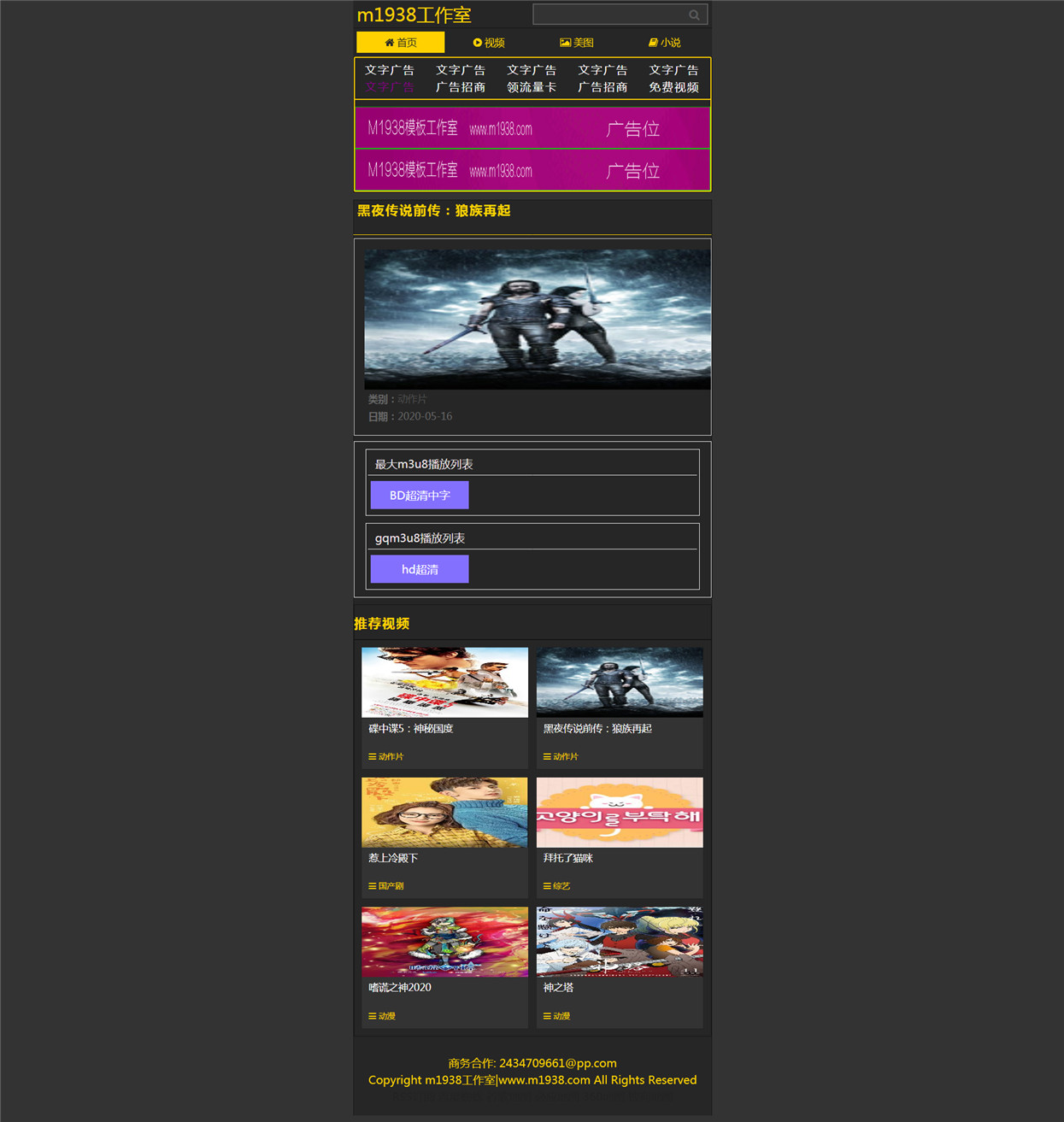The image size is (1064, 1122).
Task: Open the 碟中谍5：神秘国度 thumbnail
Action: click(444, 682)
